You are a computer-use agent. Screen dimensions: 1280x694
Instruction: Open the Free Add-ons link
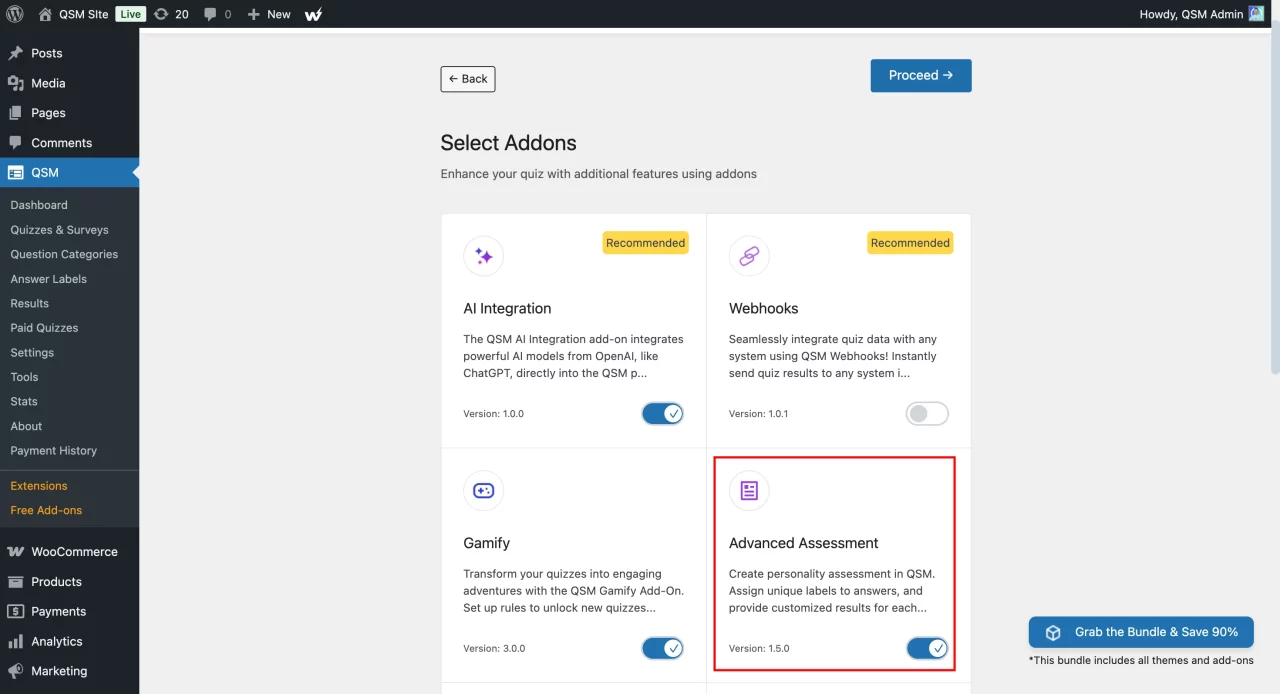(x=45, y=510)
